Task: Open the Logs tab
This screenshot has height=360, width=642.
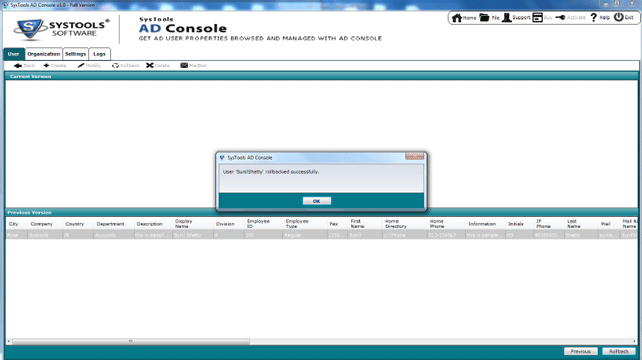Action: tap(99, 54)
